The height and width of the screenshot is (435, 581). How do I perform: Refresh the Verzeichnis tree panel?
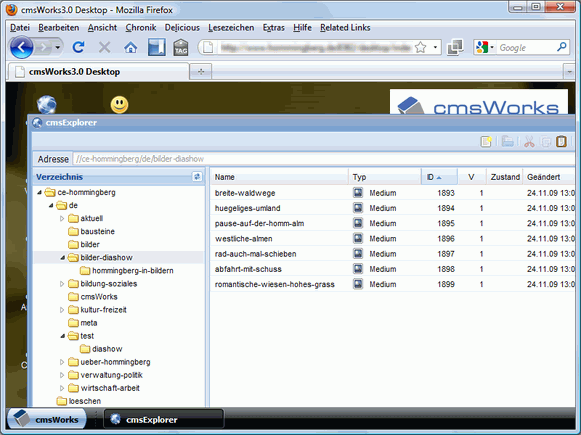(x=197, y=177)
